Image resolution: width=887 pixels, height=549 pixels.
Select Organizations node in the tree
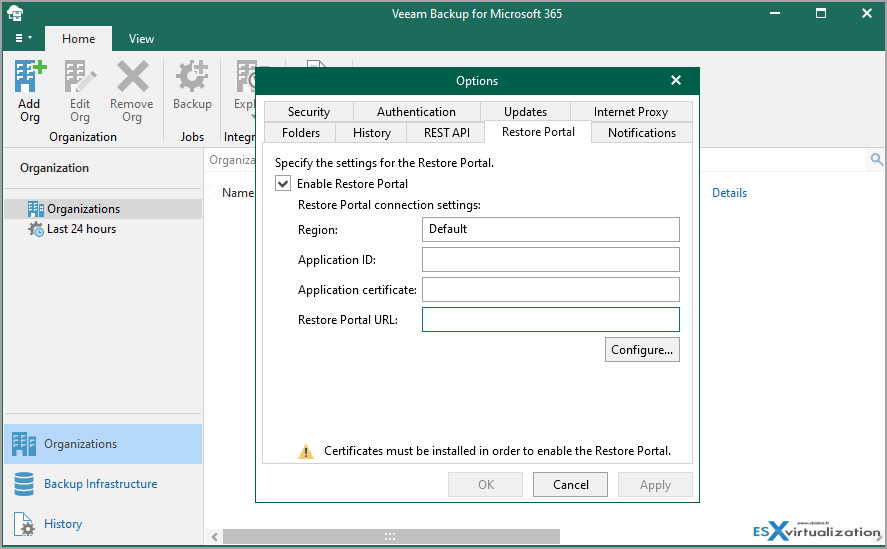(102, 209)
